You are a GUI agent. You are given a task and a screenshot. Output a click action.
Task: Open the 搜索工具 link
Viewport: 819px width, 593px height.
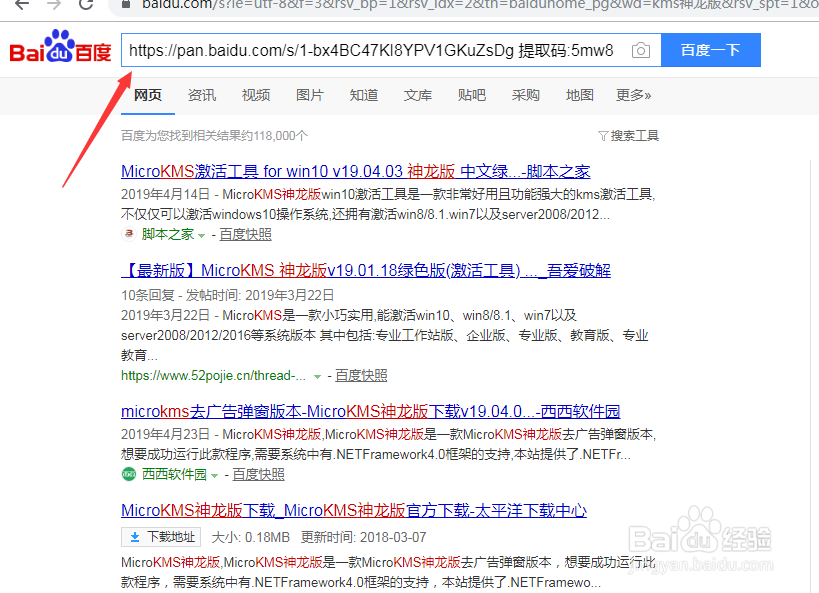pyautogui.click(x=635, y=136)
